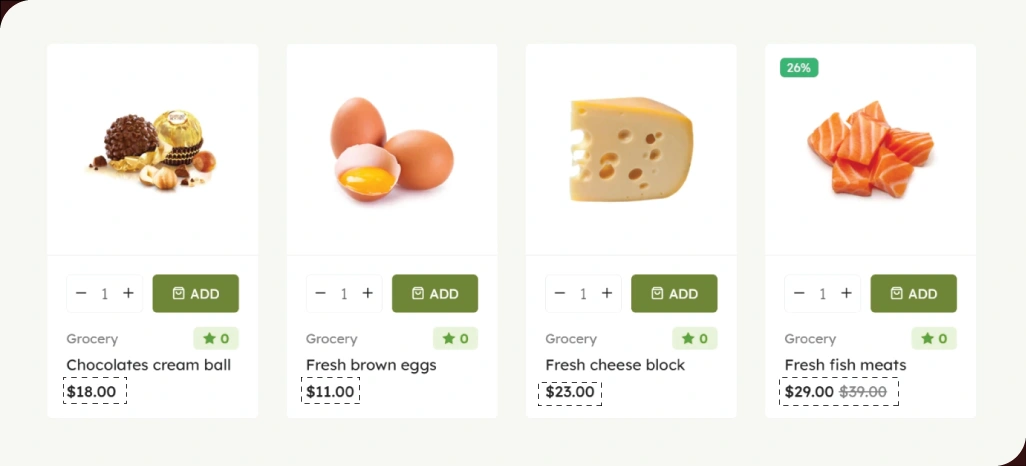View the Fresh cheese block product image
Screen dimensions: 1026x466
pos(631,149)
